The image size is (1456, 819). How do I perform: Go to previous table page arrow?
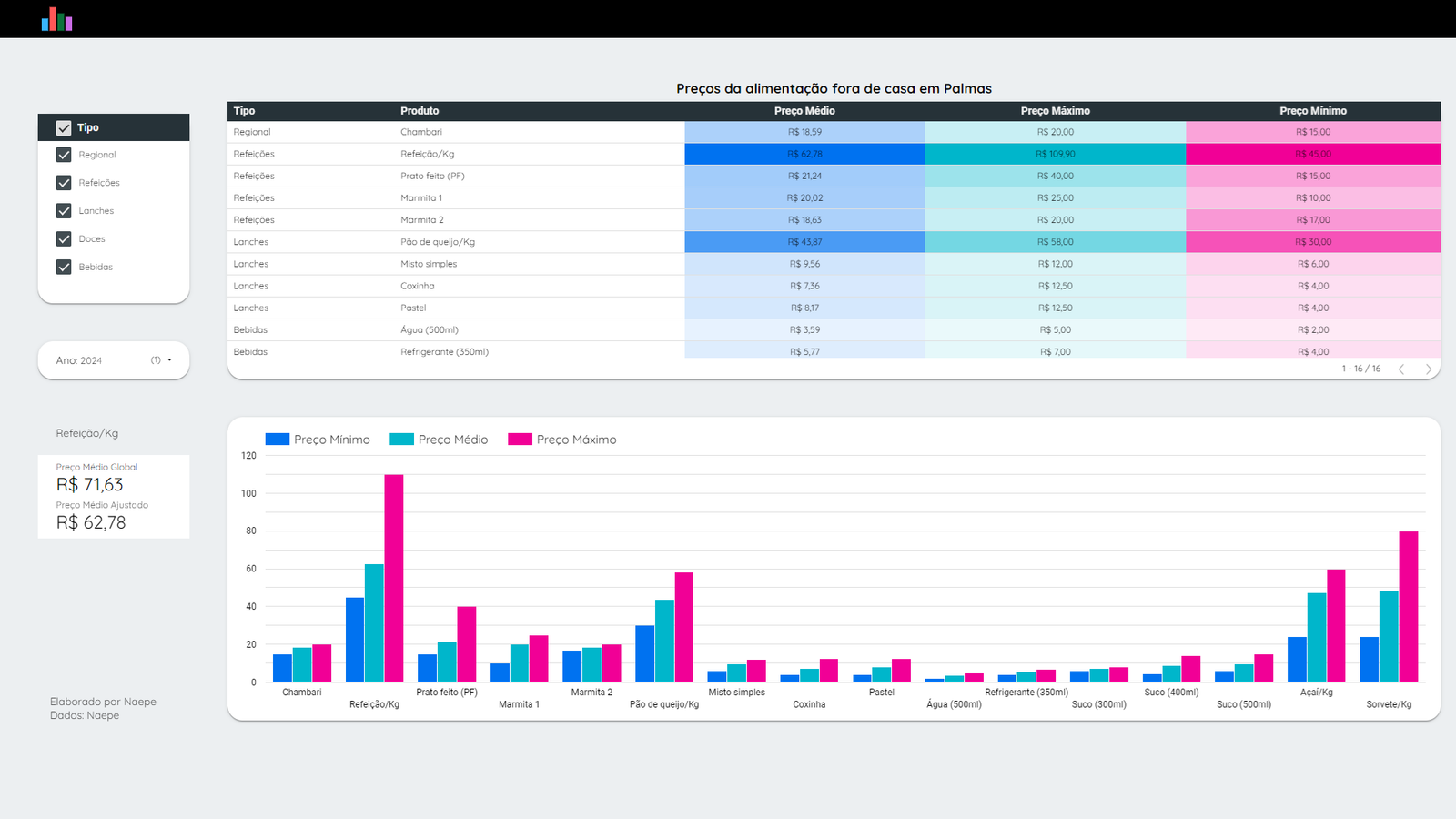pos(1401,369)
